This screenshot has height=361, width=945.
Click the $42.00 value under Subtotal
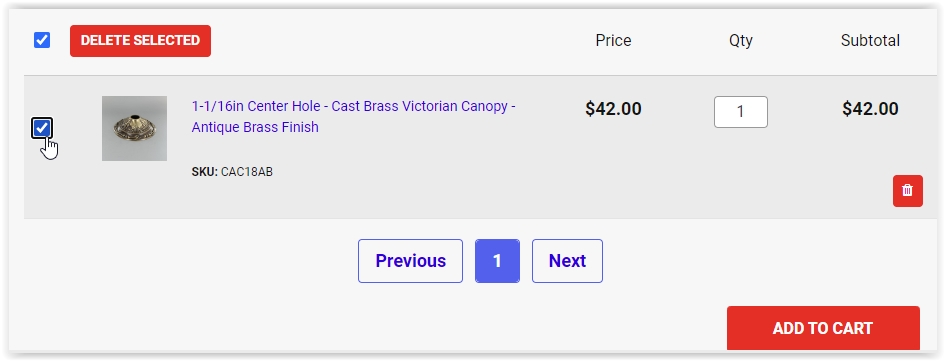(x=870, y=109)
